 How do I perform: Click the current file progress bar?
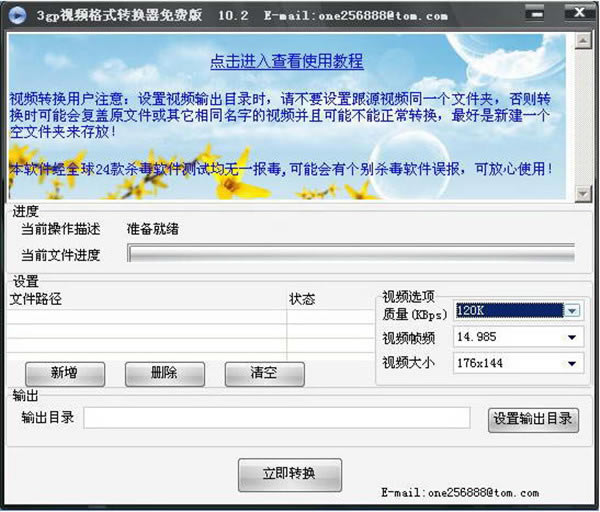point(351,253)
